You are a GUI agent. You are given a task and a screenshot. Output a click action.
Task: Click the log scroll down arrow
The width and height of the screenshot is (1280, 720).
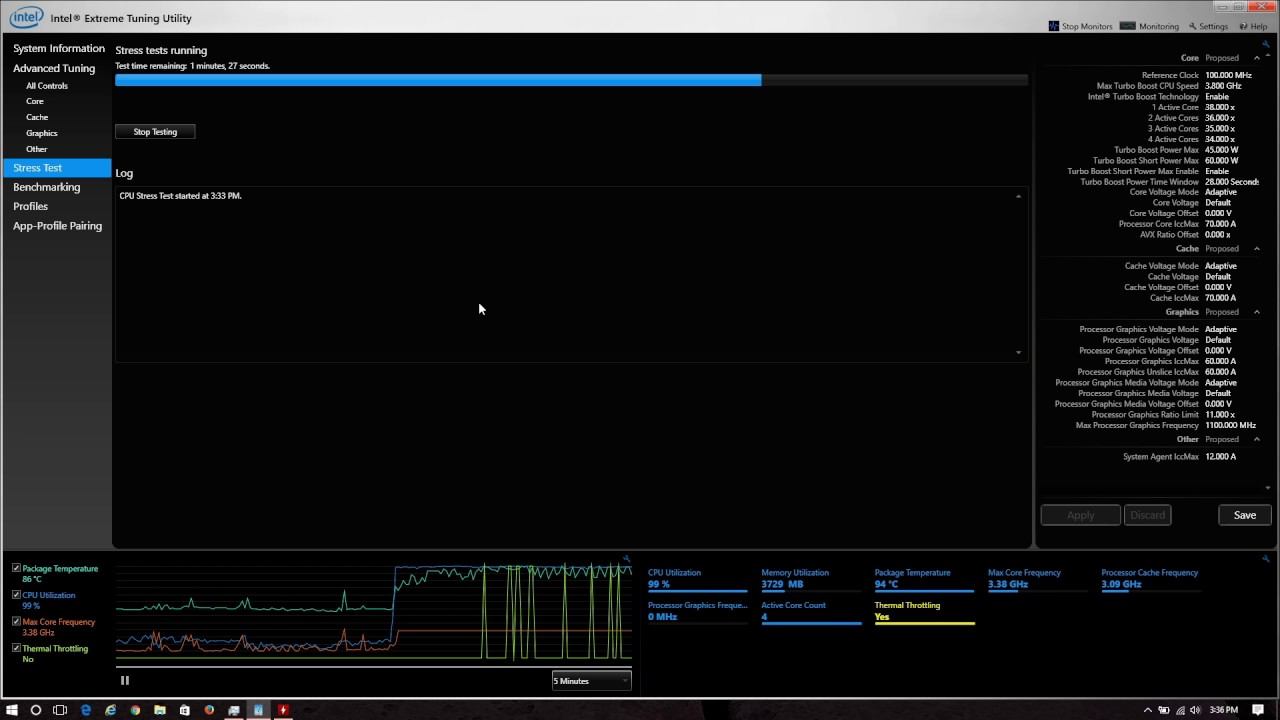(1019, 352)
